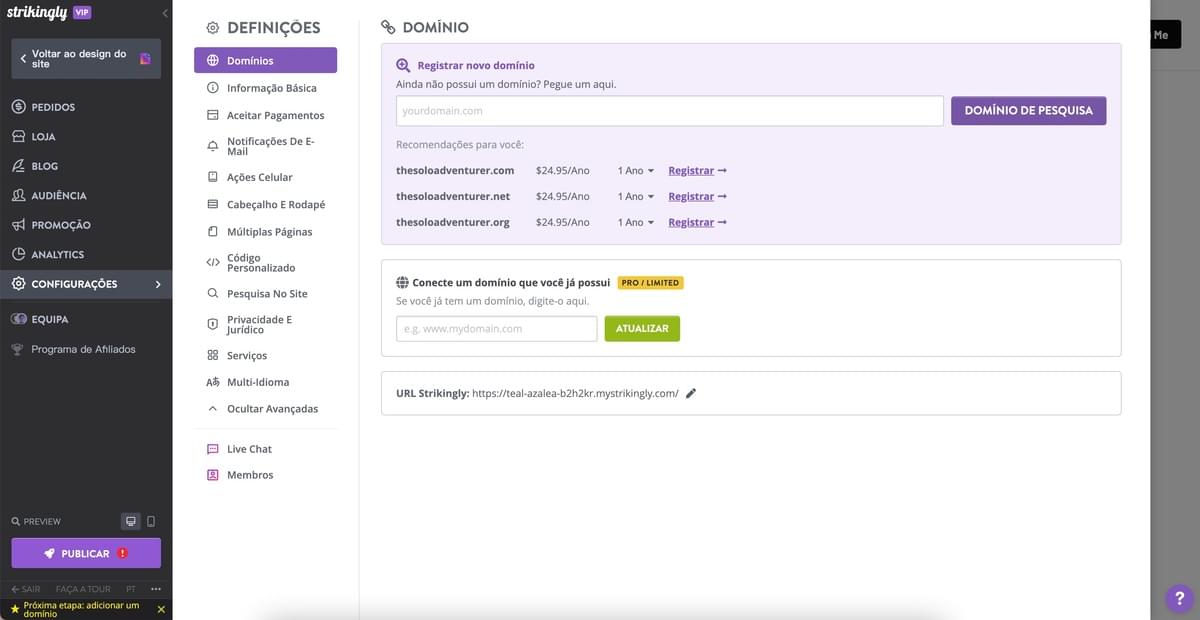Click the Sair link
Image resolution: width=1200 pixels, height=620 pixels.
point(26,589)
